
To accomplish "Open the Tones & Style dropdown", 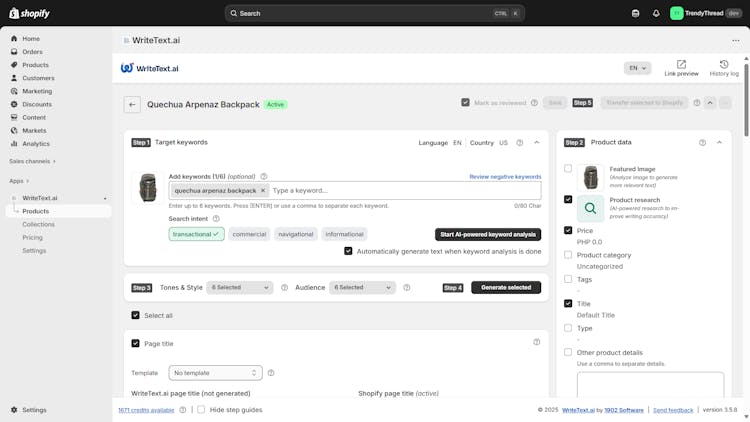I will pos(240,287).
